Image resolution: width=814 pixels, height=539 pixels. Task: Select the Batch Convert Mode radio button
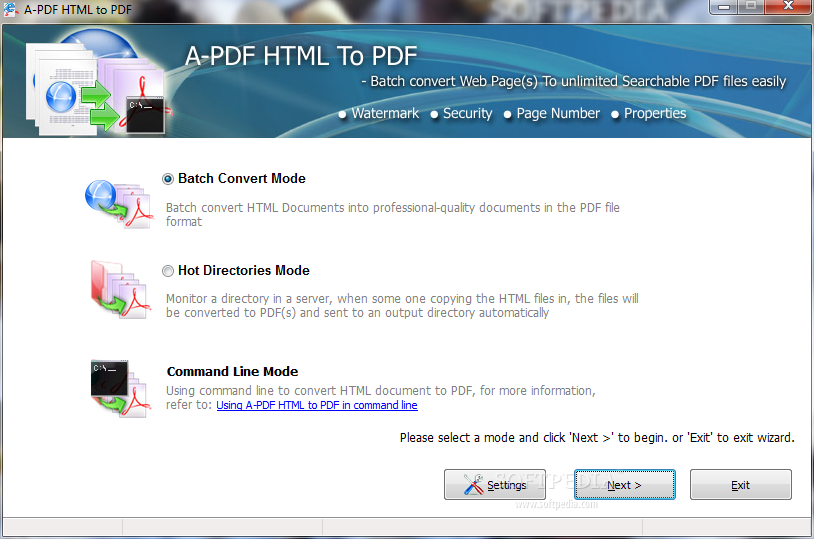(168, 179)
